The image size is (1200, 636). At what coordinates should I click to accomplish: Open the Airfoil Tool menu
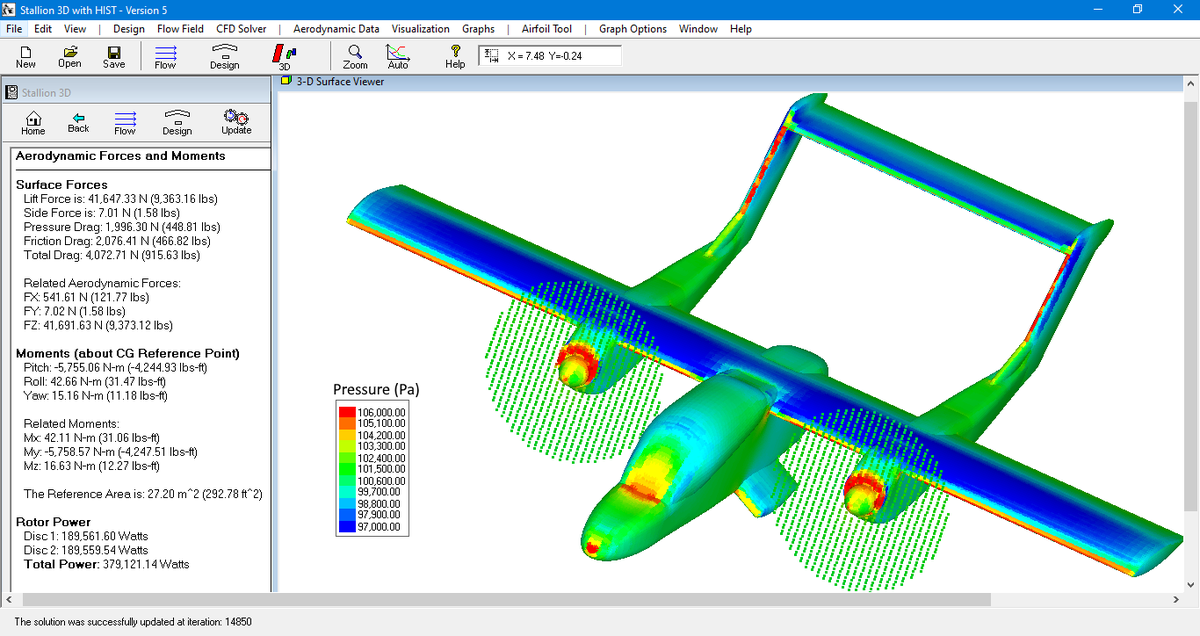coord(545,29)
